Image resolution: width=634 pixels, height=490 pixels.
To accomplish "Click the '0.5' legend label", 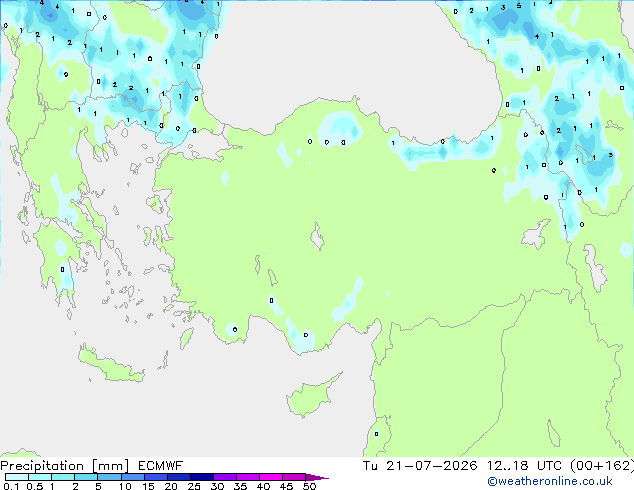I will [35, 486].
